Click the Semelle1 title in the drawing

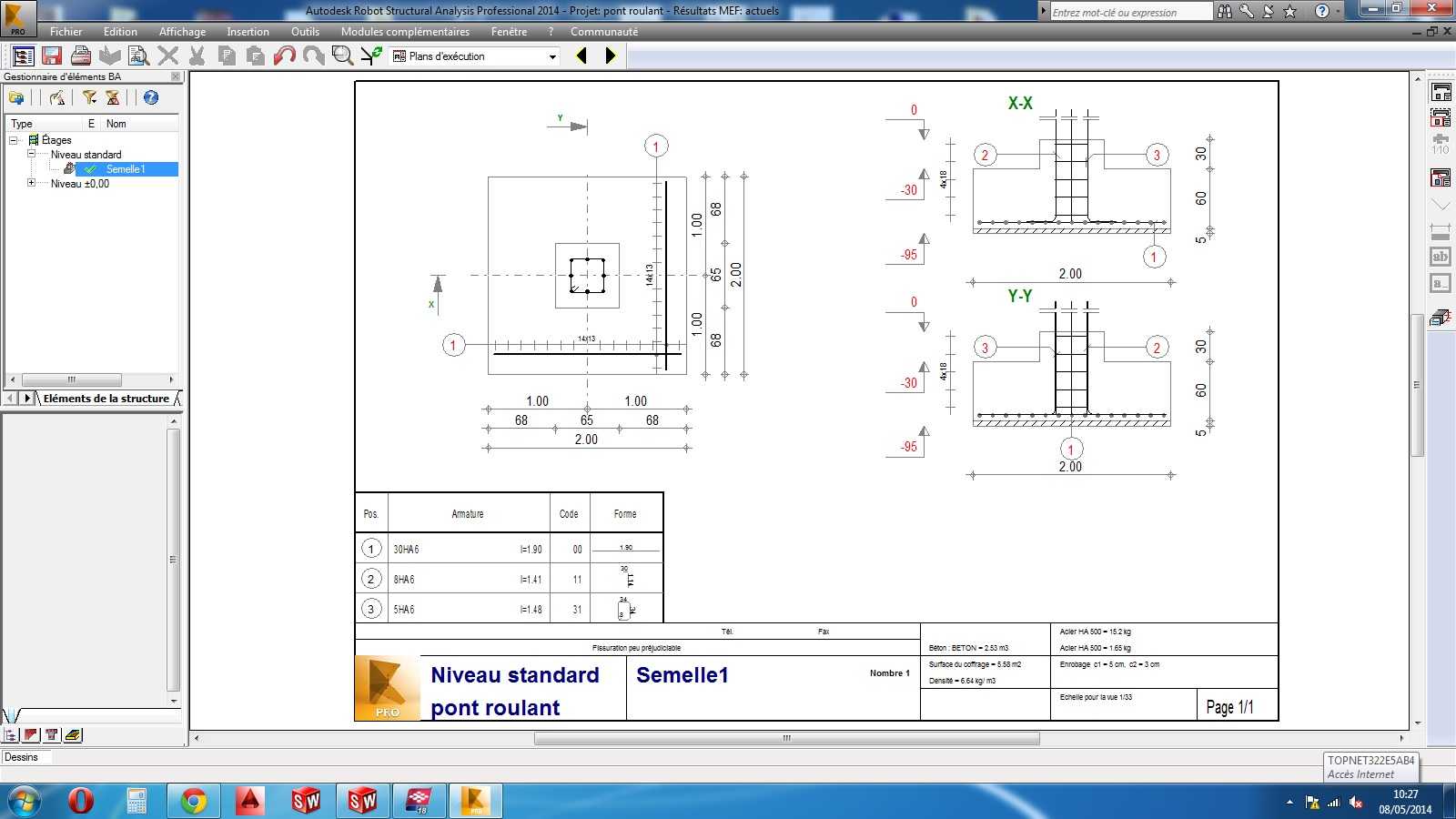click(682, 675)
